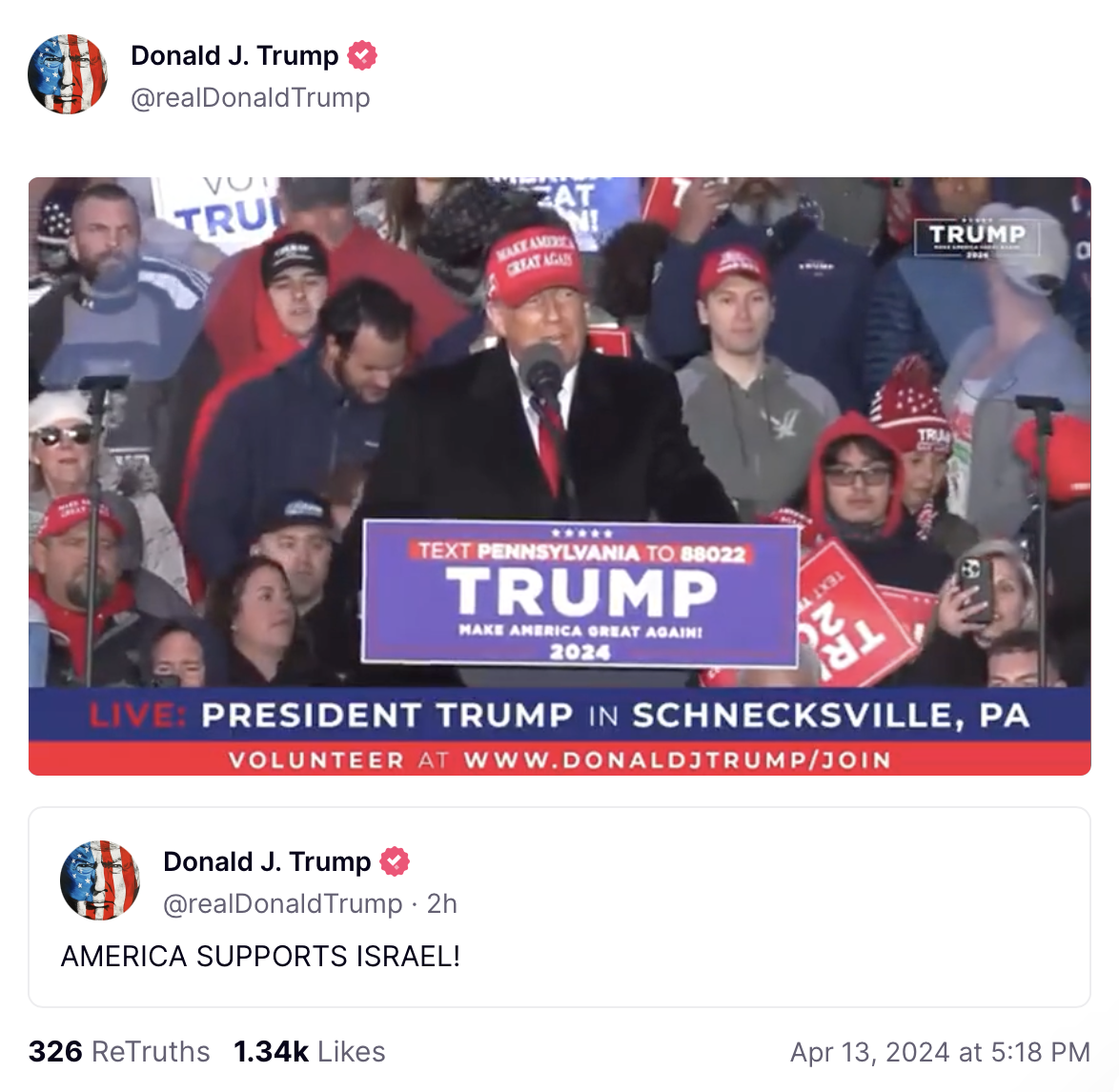View the 1.34k Likes list

(x=309, y=1051)
